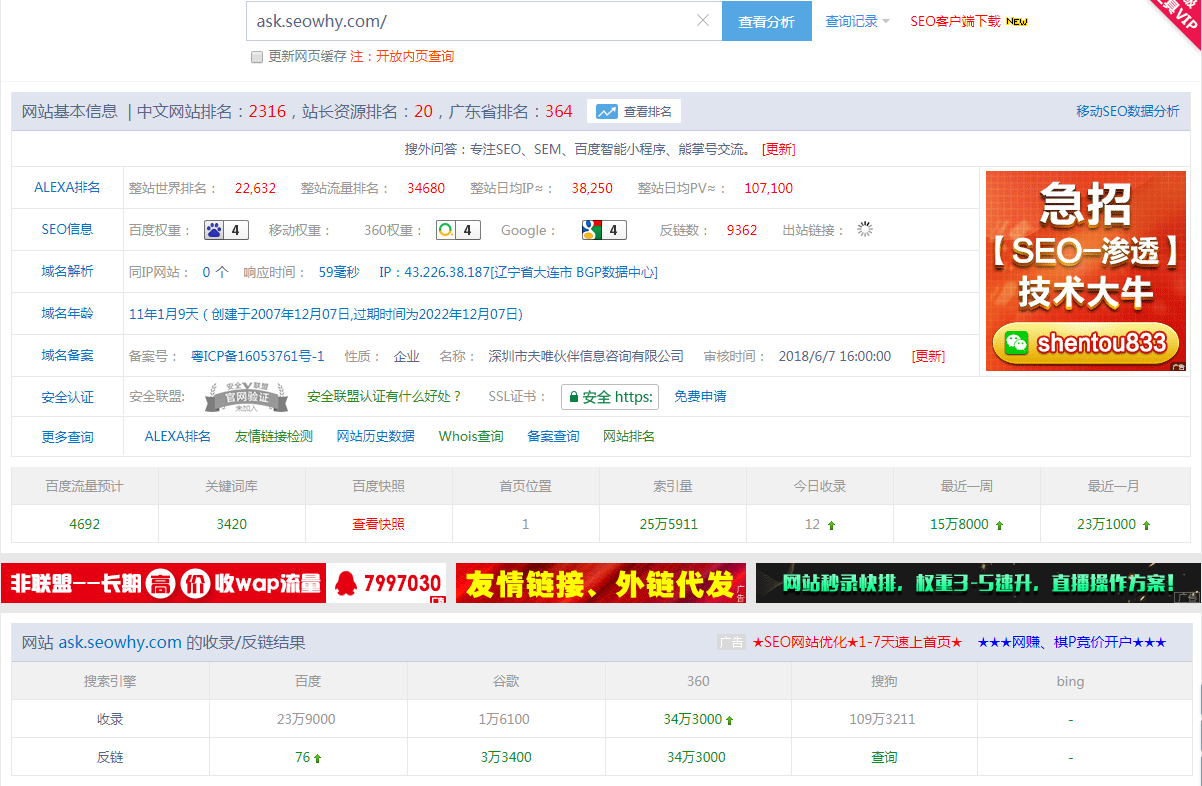Click 百度 收录 value 23万9000
Viewport: 1202px width, 786px height.
pyautogui.click(x=306, y=719)
